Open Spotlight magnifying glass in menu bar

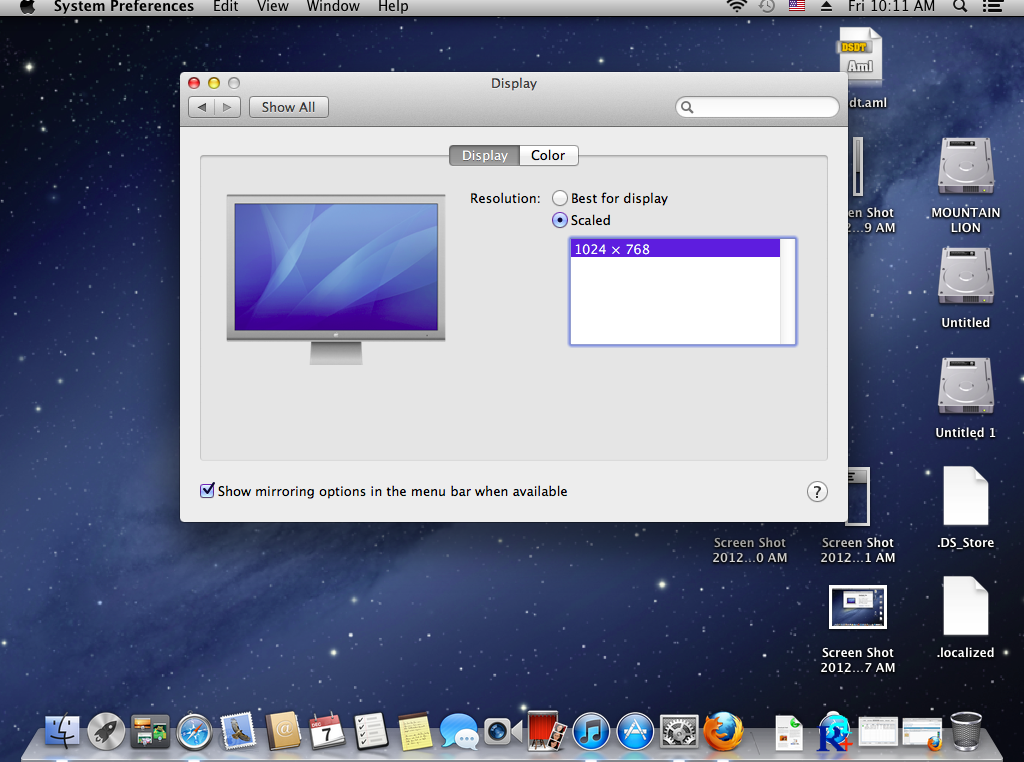pyautogui.click(x=959, y=7)
